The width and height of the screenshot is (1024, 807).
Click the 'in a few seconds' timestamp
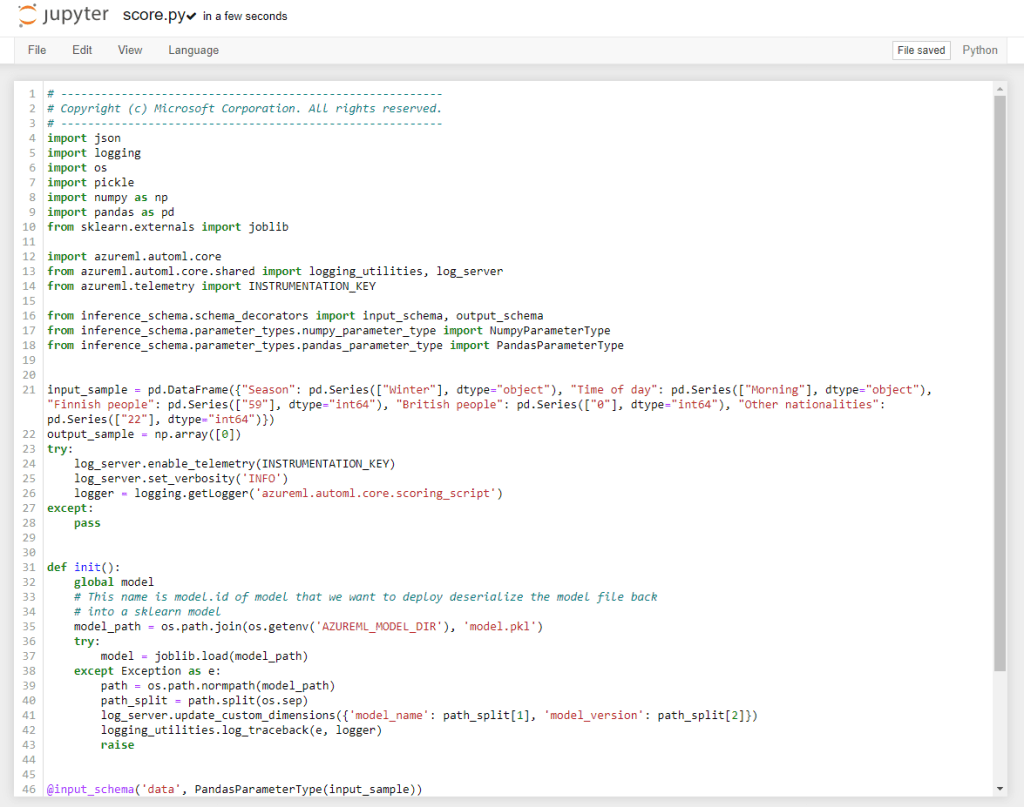point(243,16)
